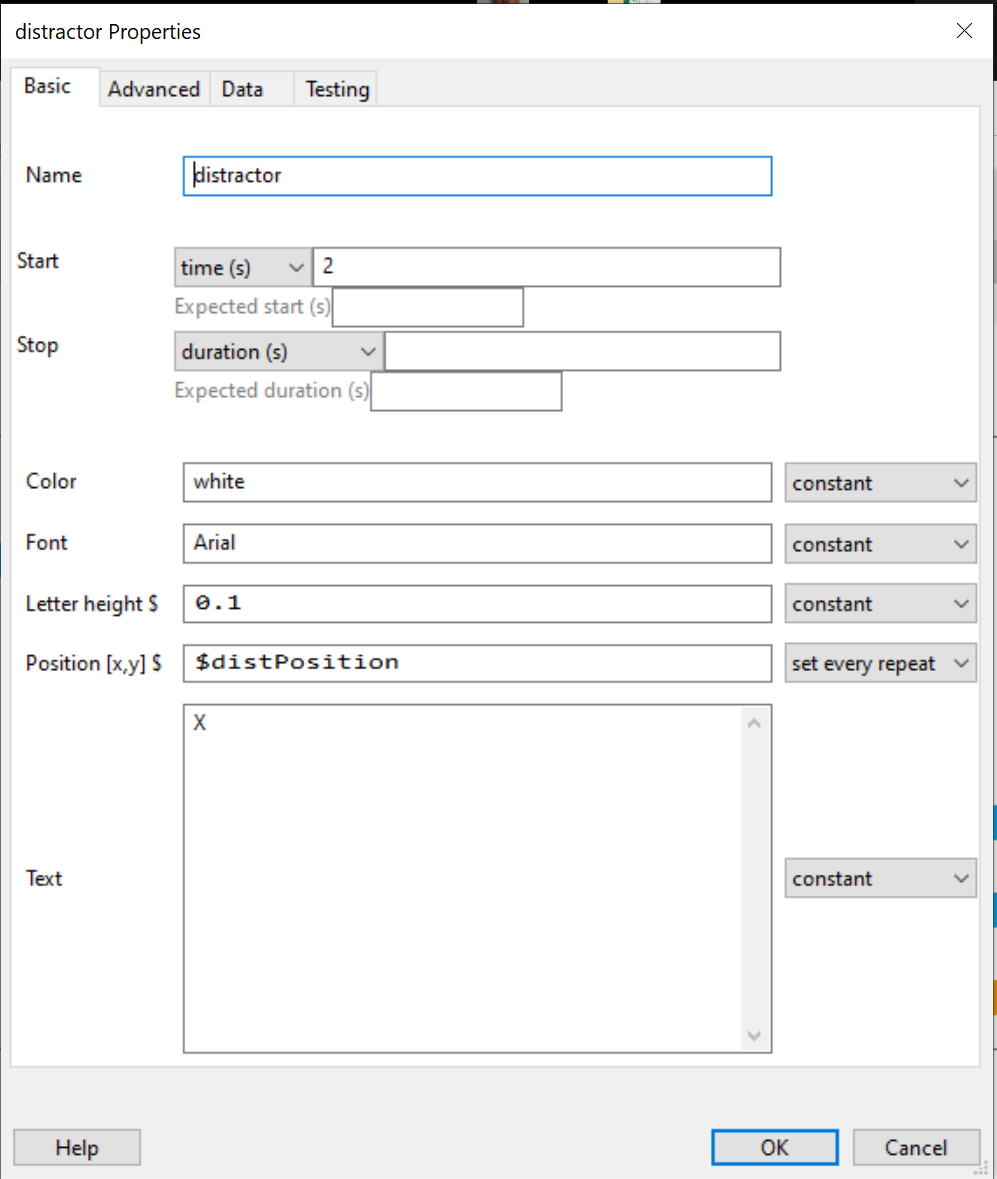The image size is (997, 1179).
Task: Open the Letter height constant dropdown
Action: tap(880, 604)
